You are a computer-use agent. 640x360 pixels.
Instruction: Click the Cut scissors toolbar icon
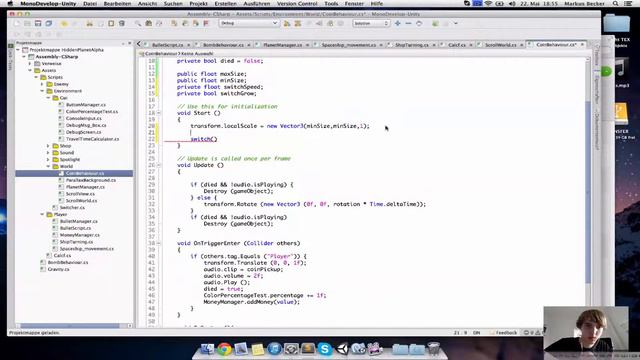(89, 24)
